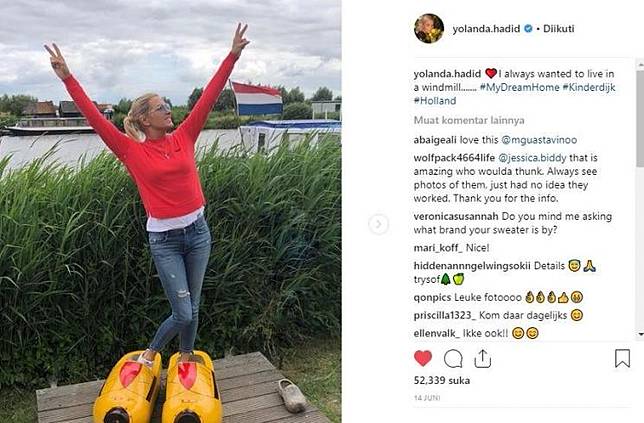The width and height of the screenshot is (644, 423).
Task: Click the verified badge next to yolanda.hadid
Action: tap(529, 28)
